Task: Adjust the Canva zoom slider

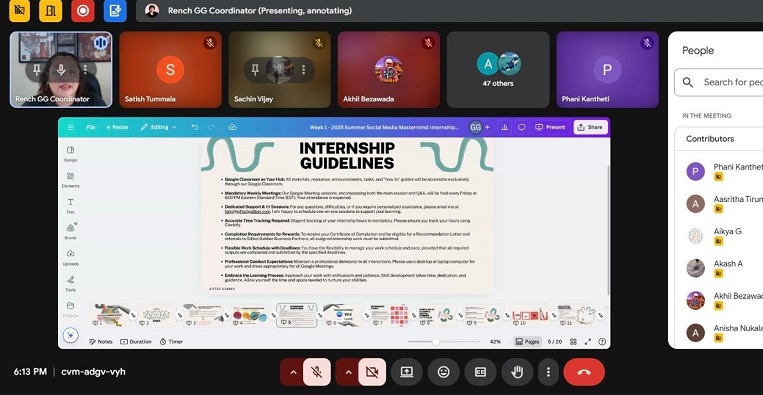Action: [436, 341]
